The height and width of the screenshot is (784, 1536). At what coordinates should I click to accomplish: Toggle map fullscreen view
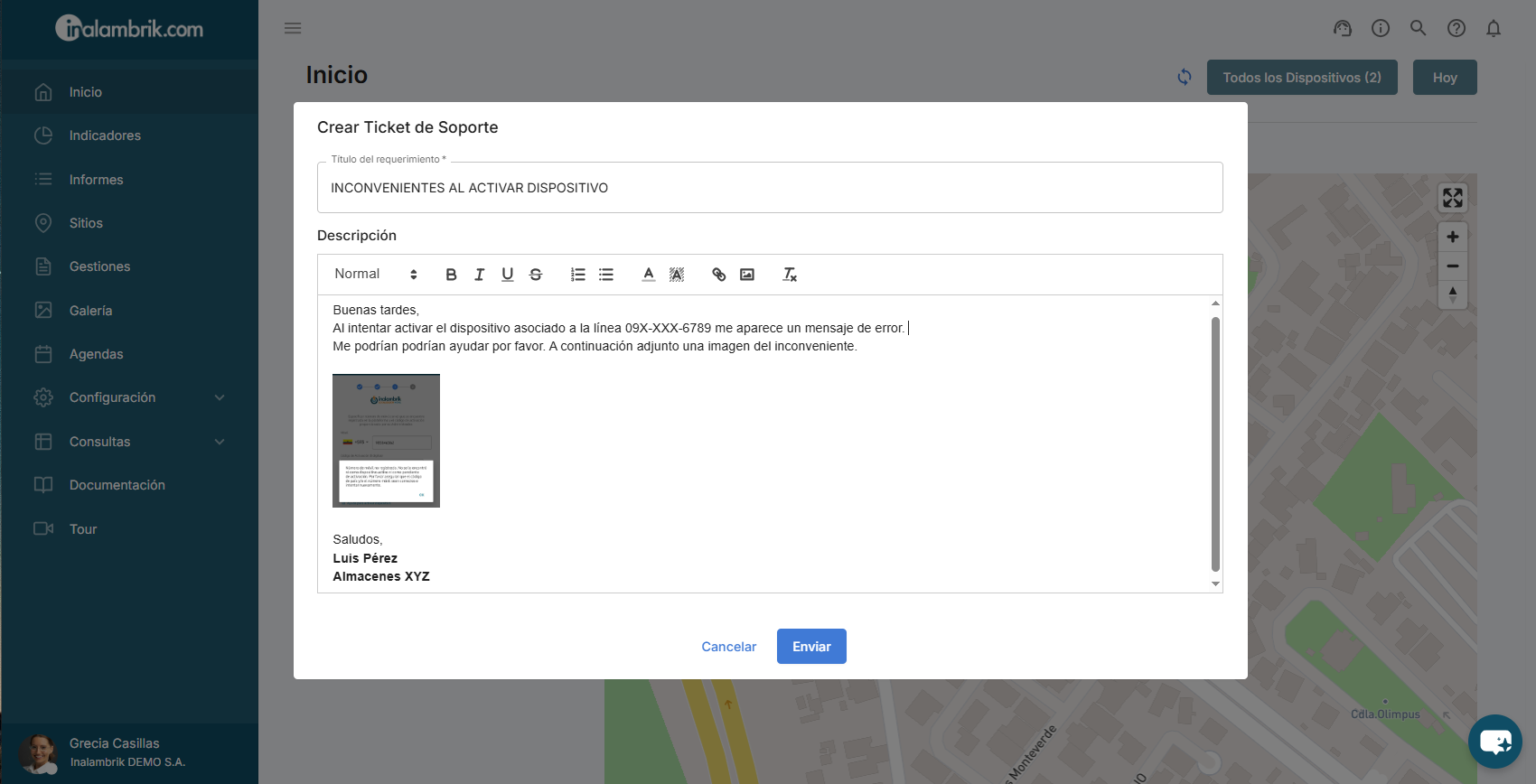point(1453,198)
